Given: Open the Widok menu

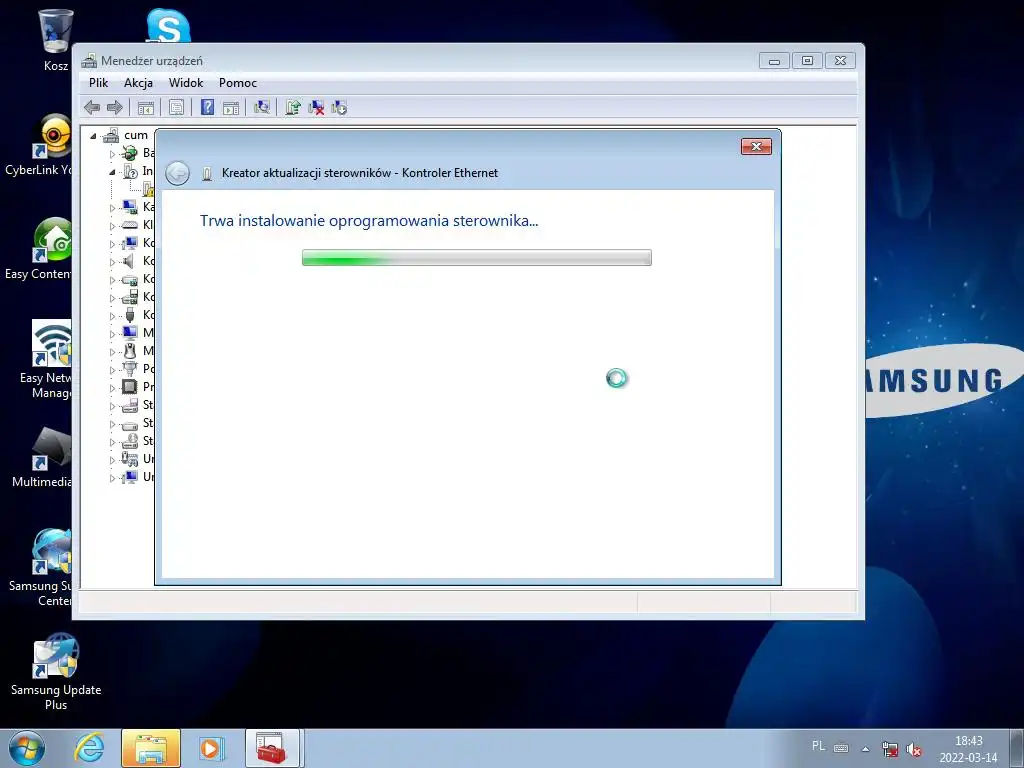Looking at the screenshot, I should (x=185, y=83).
